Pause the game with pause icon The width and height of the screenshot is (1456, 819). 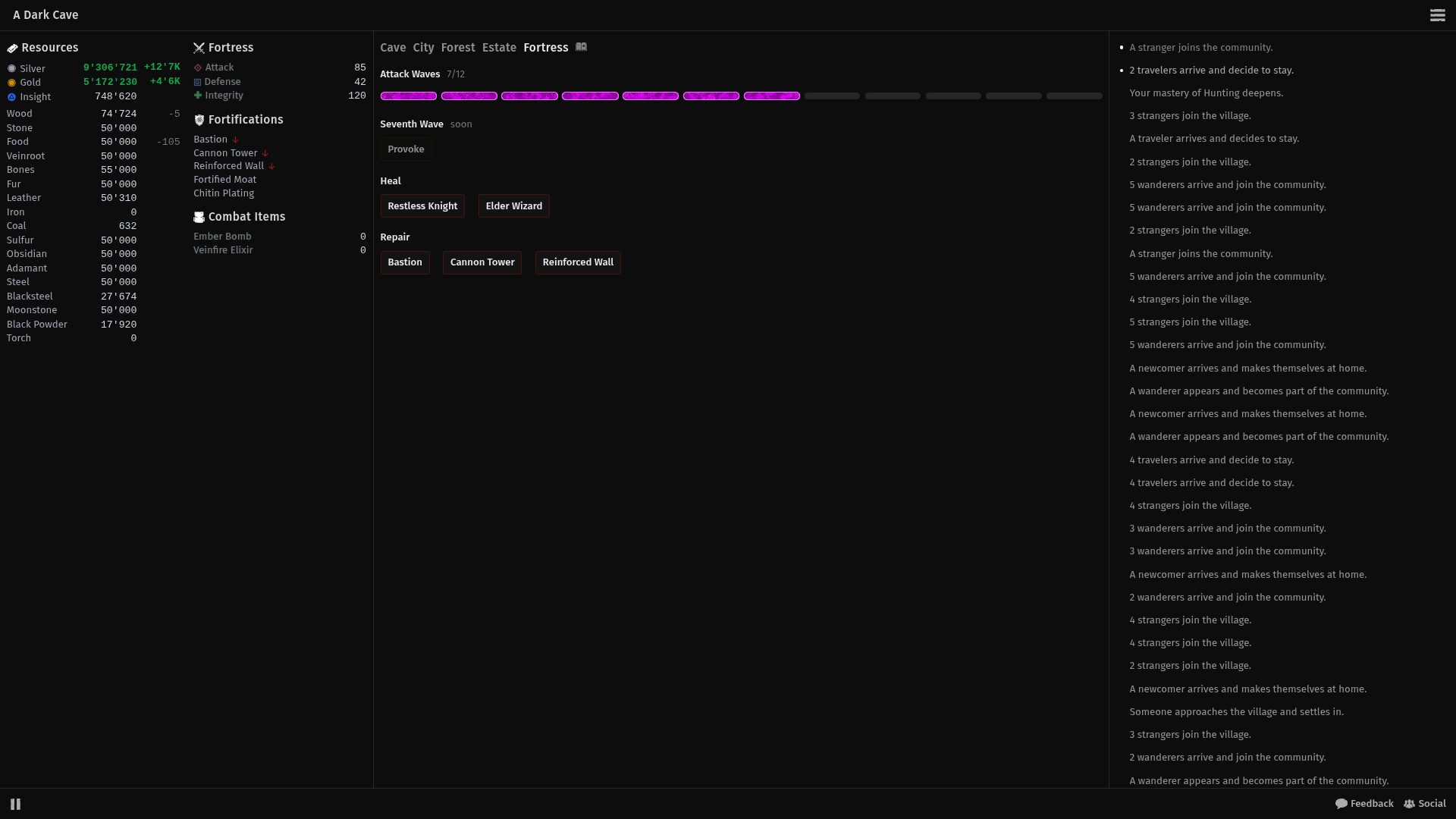[x=15, y=804]
